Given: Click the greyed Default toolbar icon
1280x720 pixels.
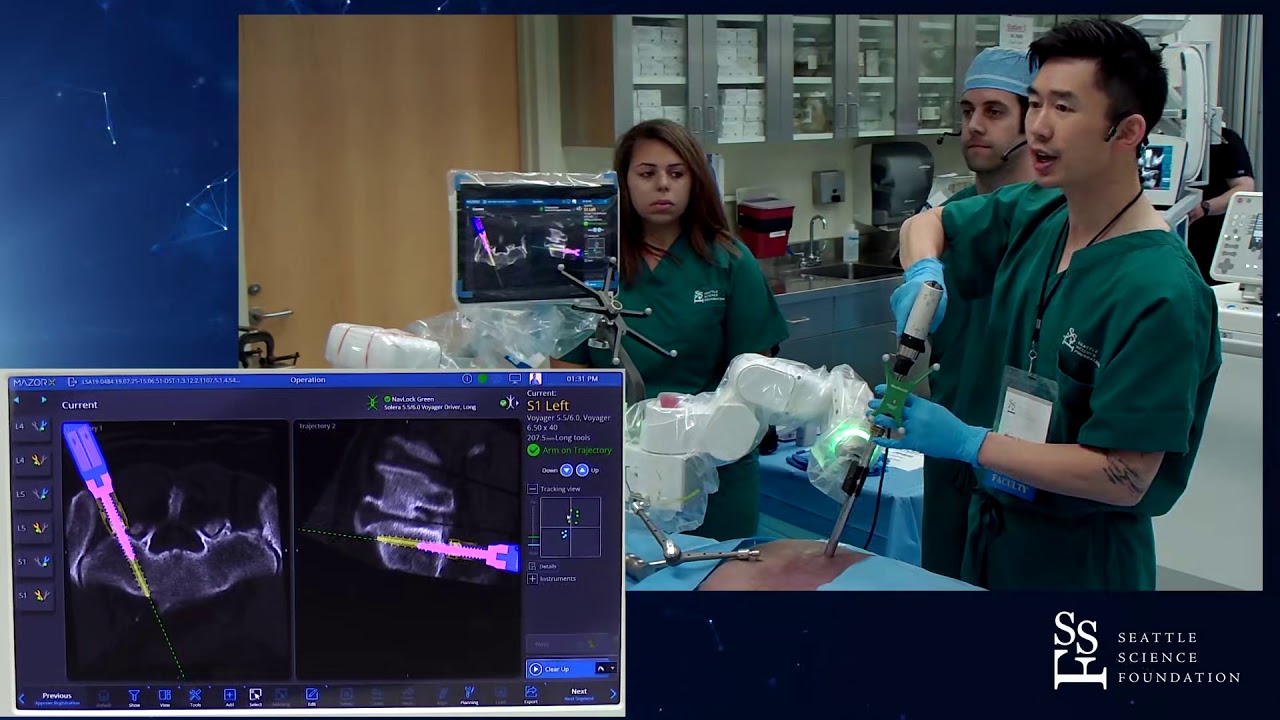Looking at the screenshot, I should [103, 696].
